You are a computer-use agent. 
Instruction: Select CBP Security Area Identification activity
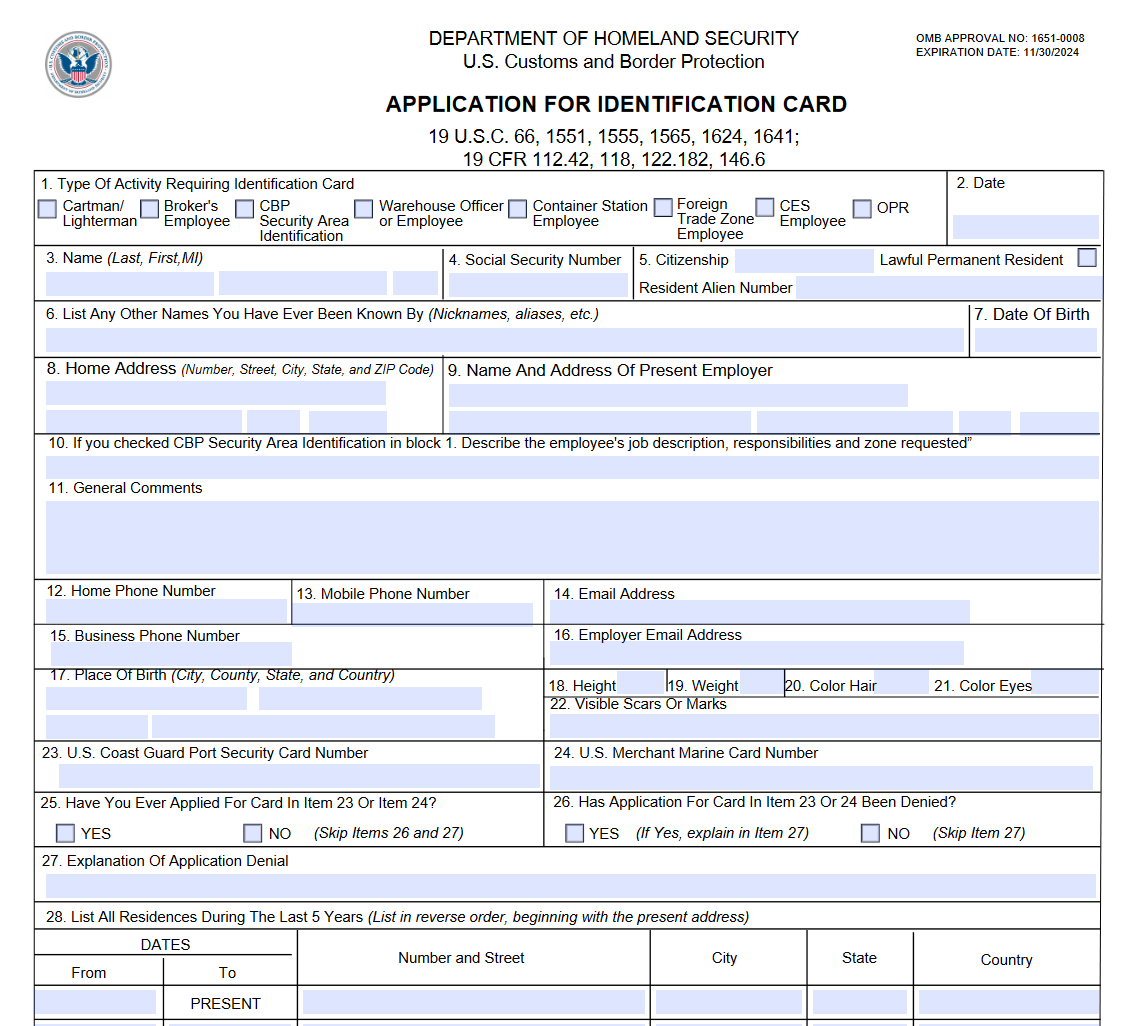(x=244, y=208)
